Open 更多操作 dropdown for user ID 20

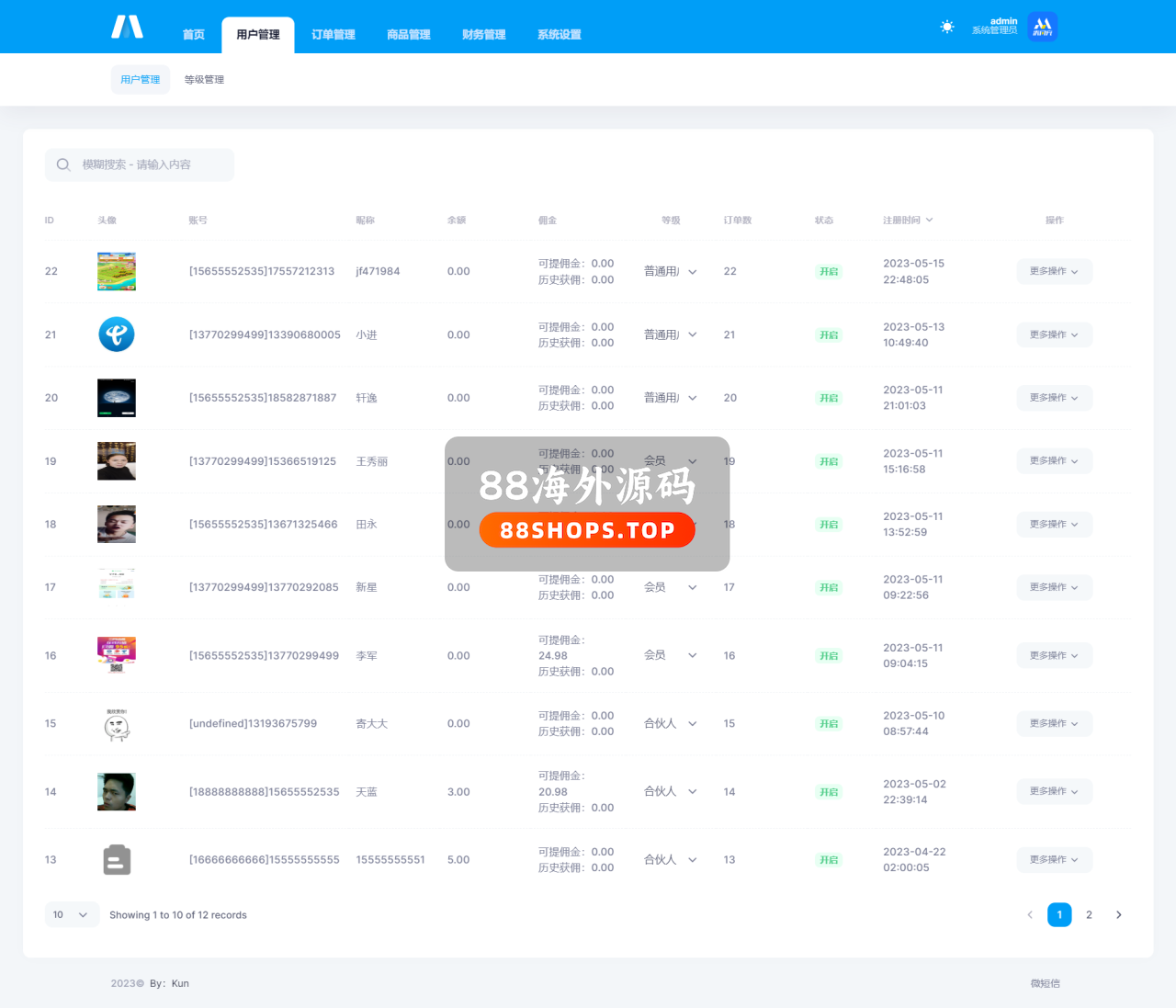pos(1054,398)
